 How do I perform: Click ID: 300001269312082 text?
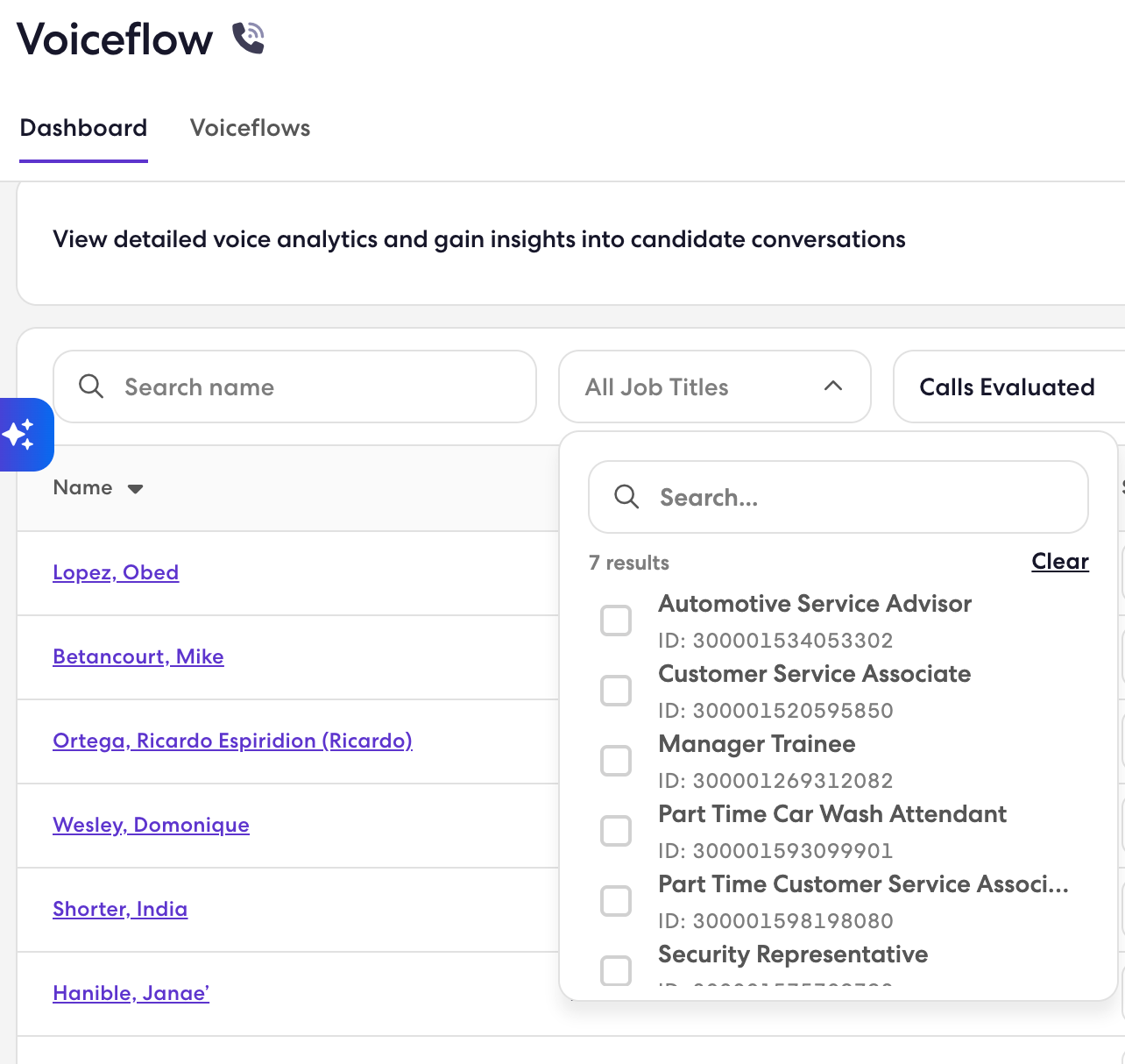775,781
